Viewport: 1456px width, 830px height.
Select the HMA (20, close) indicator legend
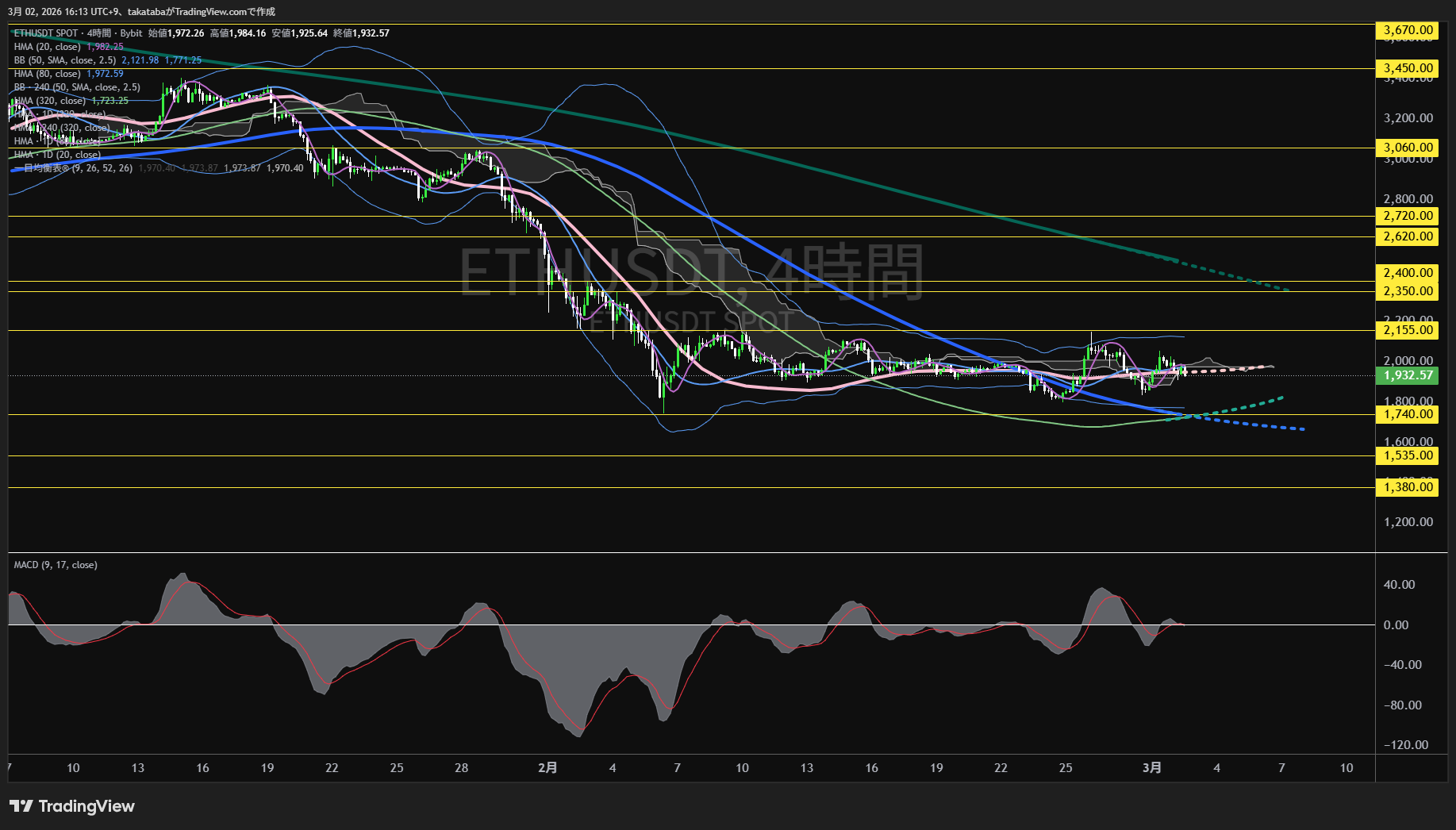[x=47, y=47]
